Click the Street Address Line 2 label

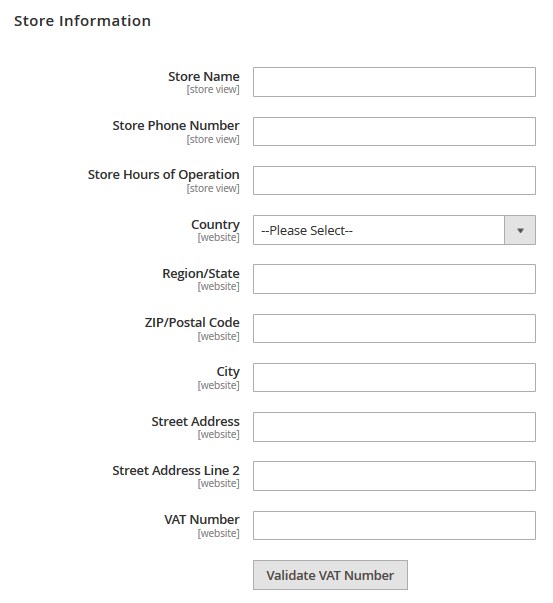(x=176, y=470)
